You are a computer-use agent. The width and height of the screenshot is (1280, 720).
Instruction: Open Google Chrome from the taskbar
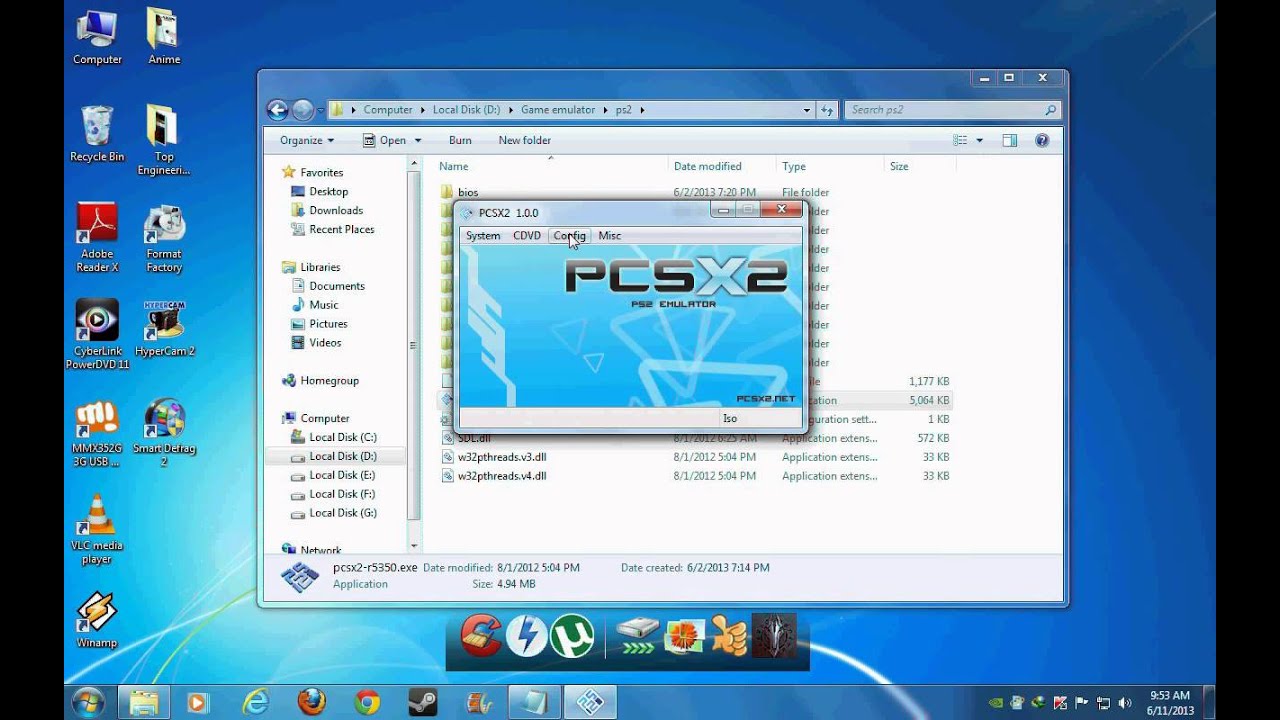pos(367,703)
